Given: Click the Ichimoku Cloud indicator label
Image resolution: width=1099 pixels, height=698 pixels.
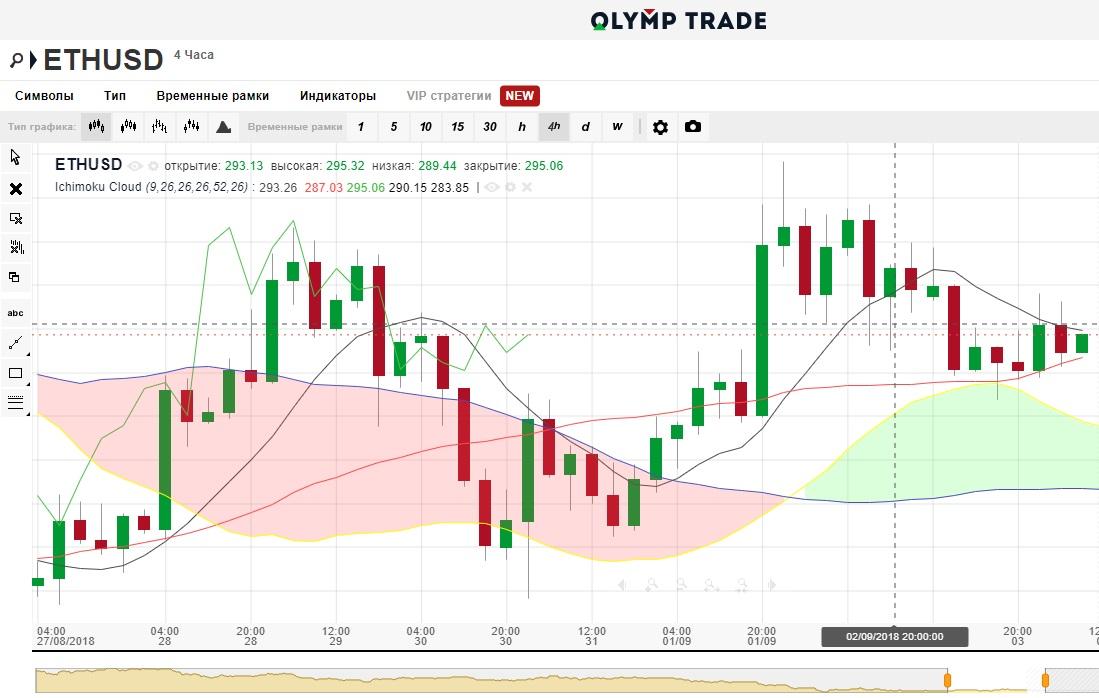Looking at the screenshot, I should pos(151,187).
